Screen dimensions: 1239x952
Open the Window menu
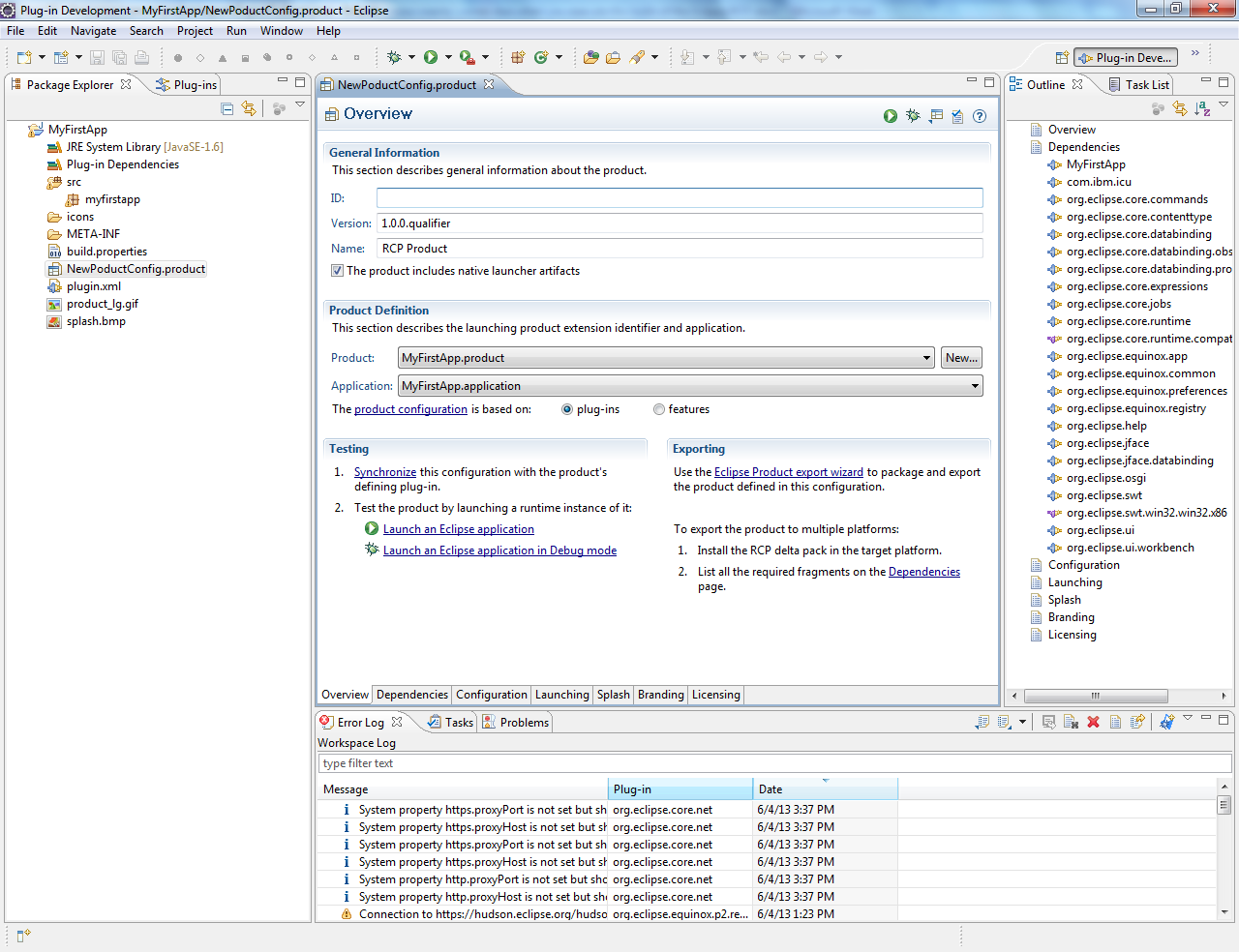[281, 30]
